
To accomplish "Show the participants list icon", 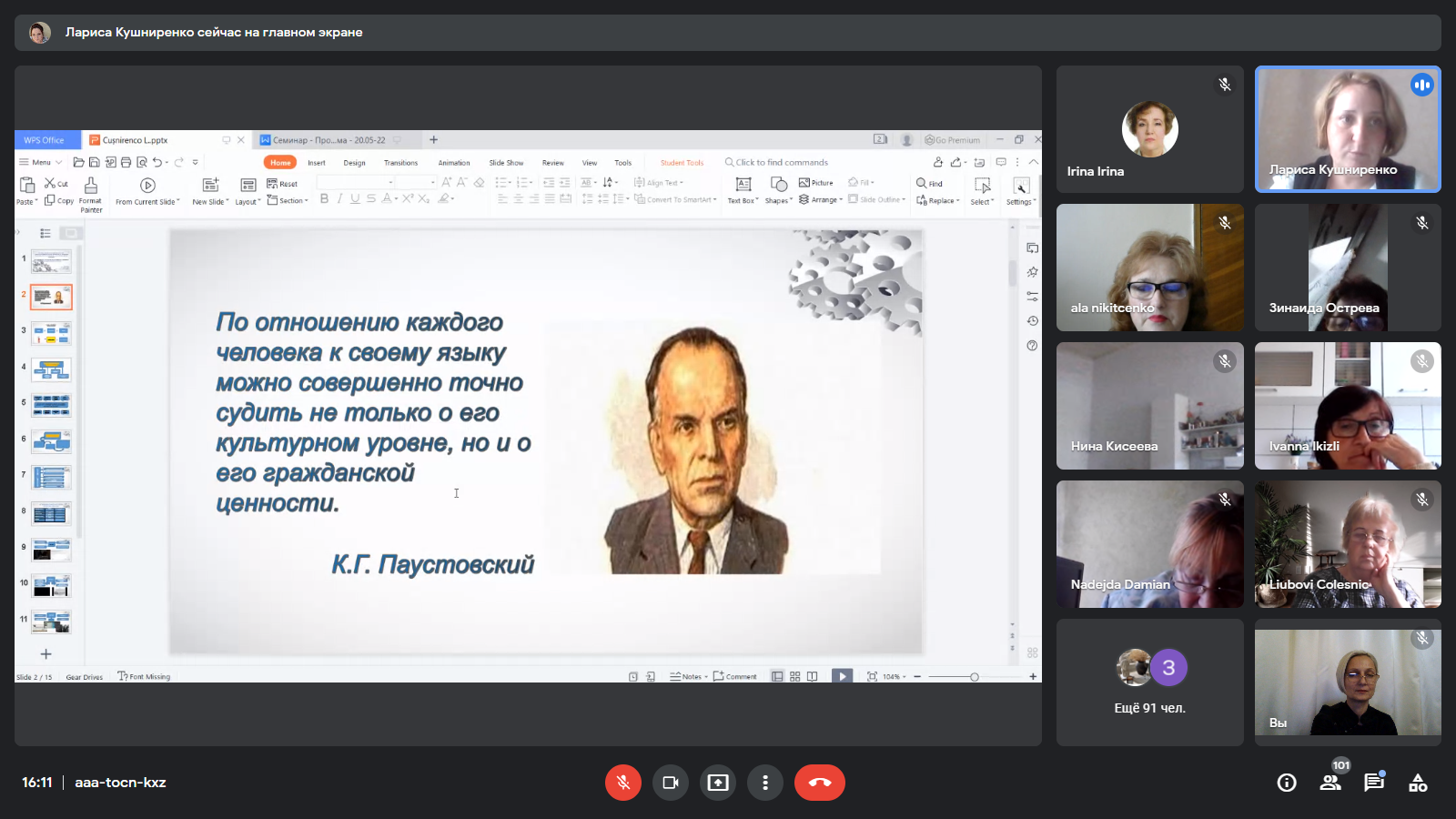I will (1330, 783).
